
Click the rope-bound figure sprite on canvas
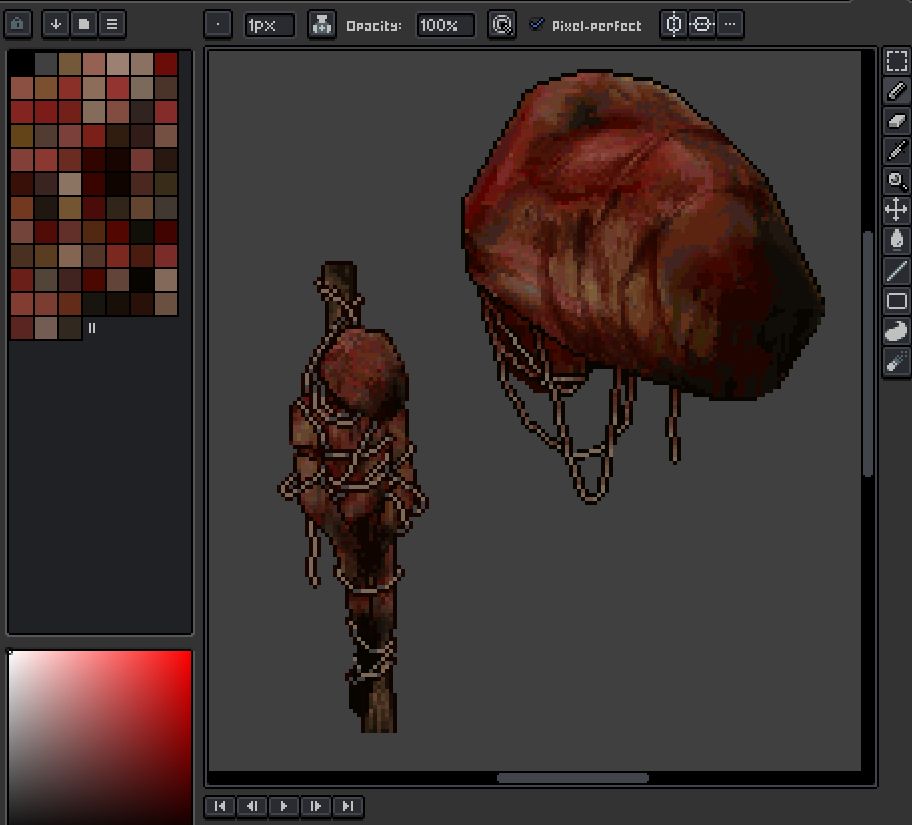point(355,495)
